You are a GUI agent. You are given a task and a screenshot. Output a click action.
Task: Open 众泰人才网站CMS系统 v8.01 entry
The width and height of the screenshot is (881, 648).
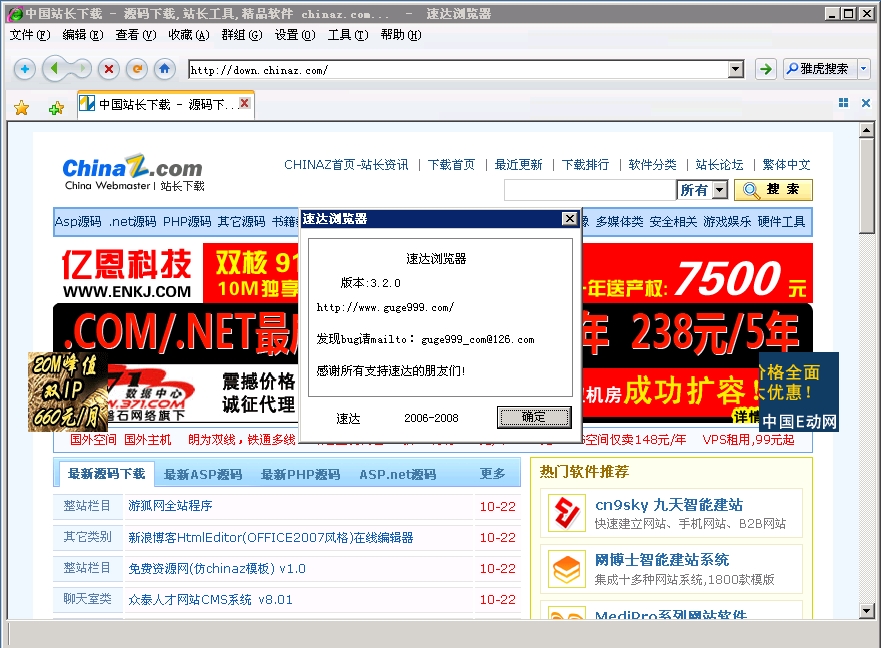click(x=210, y=600)
